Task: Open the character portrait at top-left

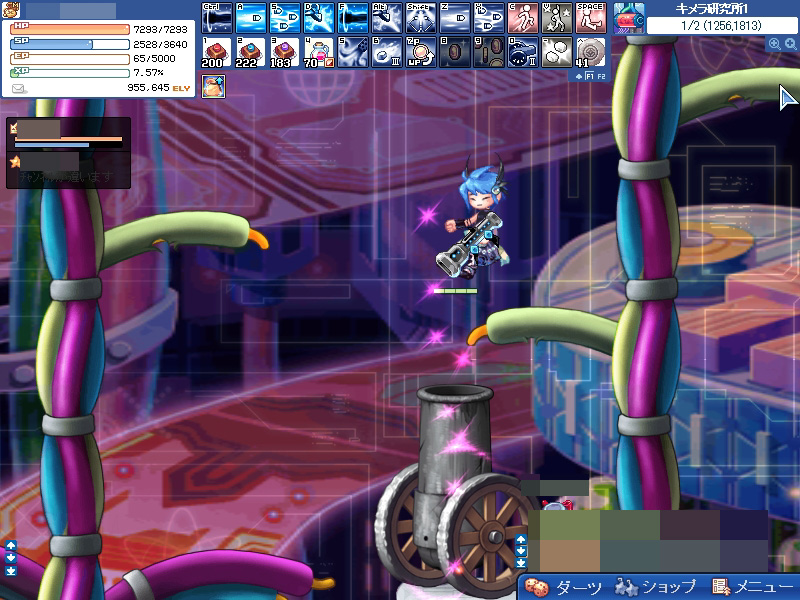Action: (10, 9)
